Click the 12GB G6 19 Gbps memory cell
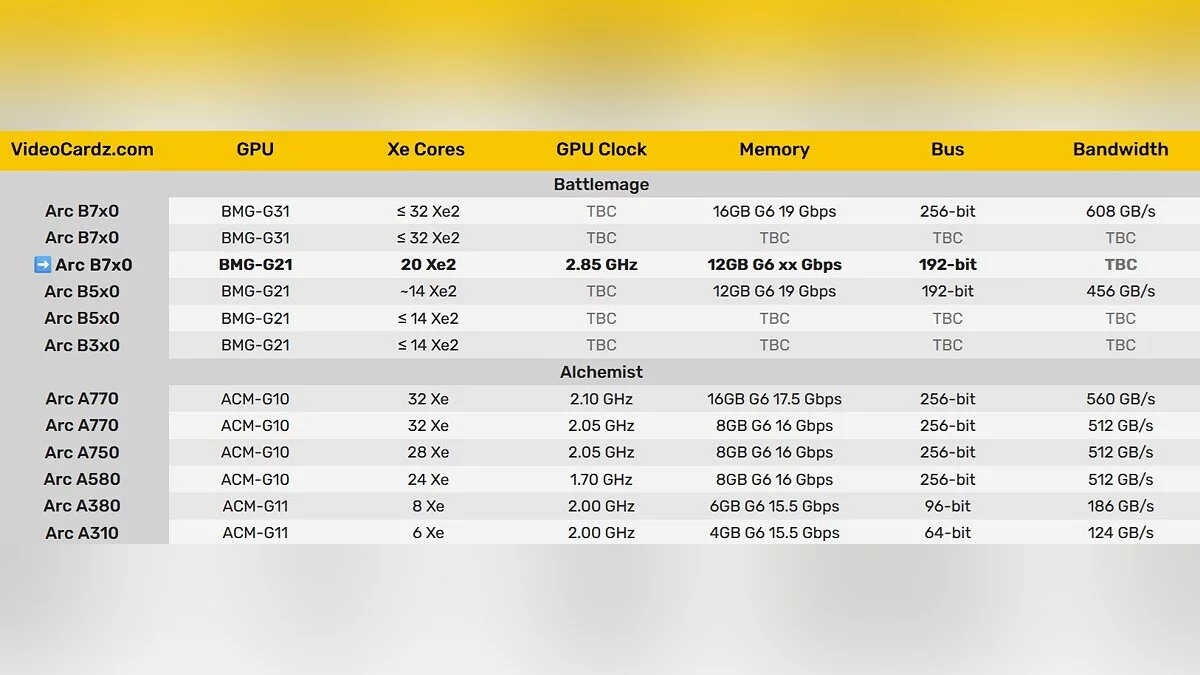 [774, 292]
